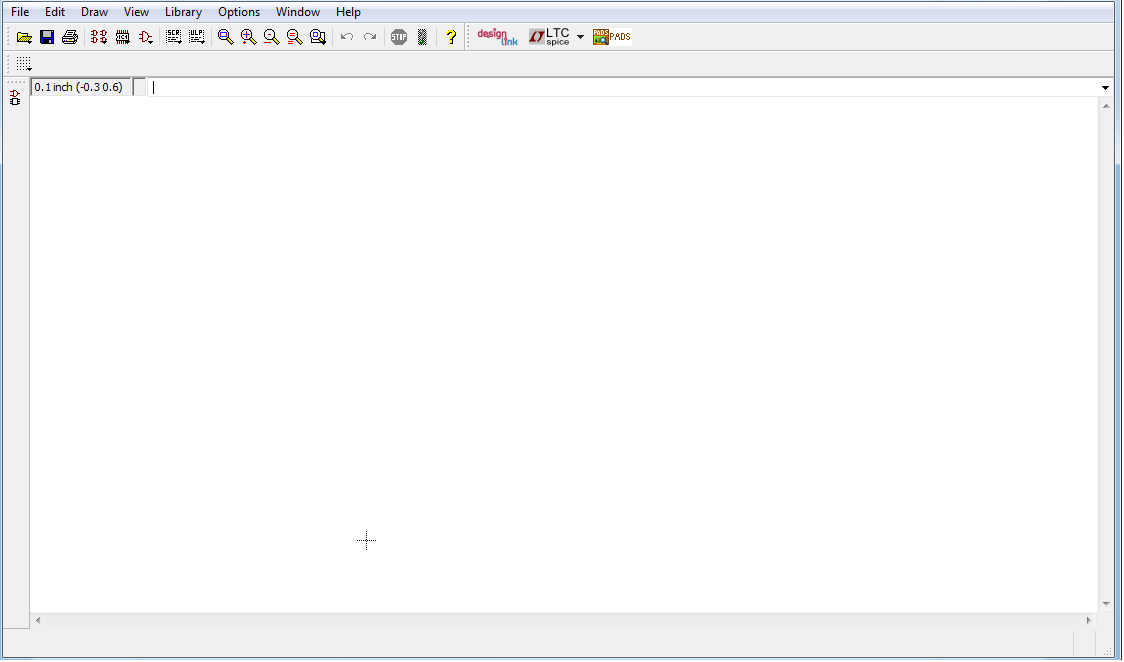Select the Zoom Out magnifier tool
Image resolution: width=1124 pixels, height=662 pixels.
[x=271, y=36]
